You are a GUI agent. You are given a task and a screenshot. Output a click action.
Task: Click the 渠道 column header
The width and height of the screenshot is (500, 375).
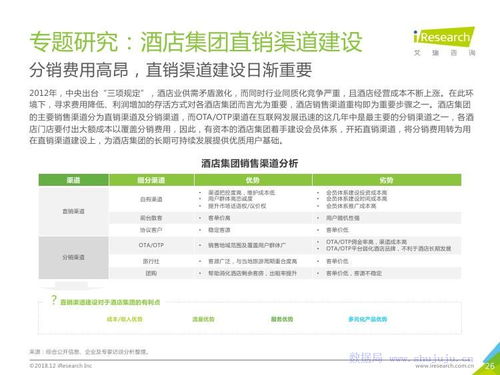point(73,180)
